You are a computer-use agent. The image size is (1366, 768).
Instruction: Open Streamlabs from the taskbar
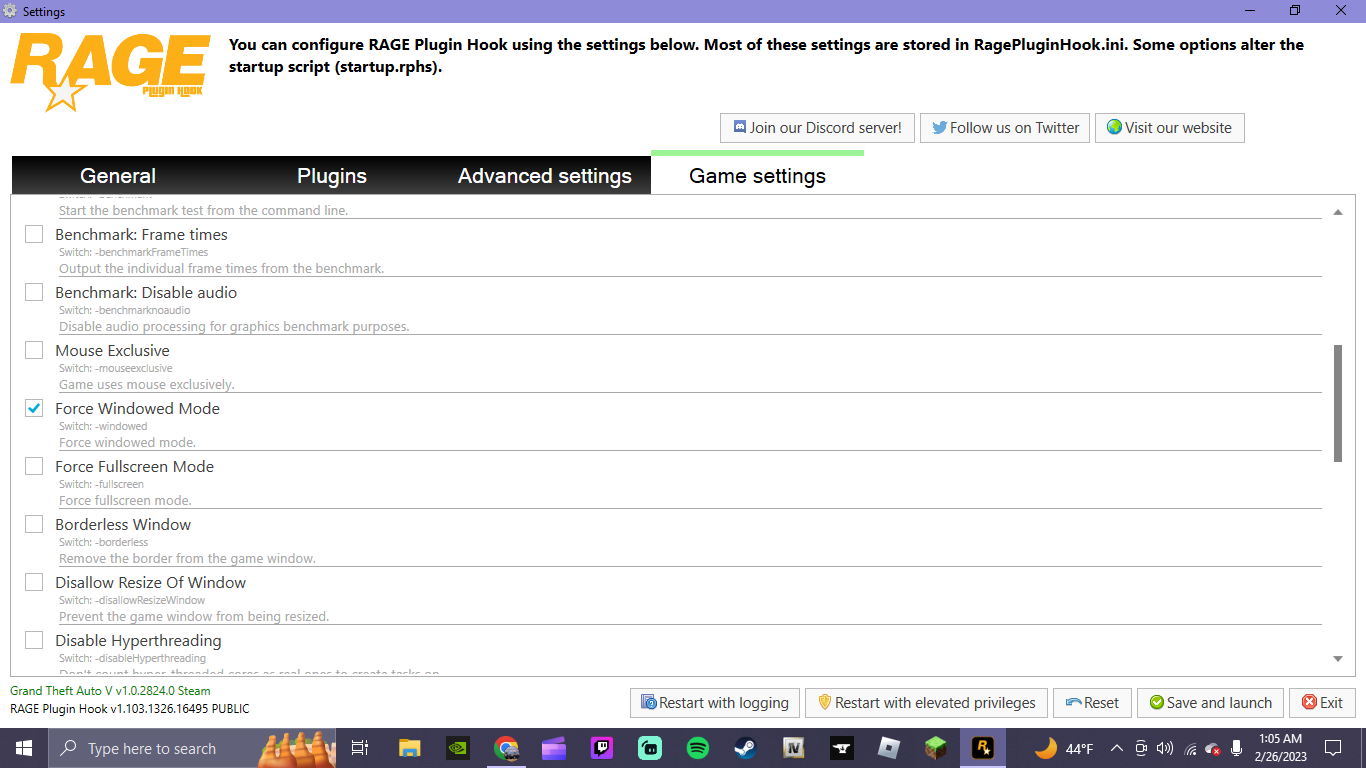pyautogui.click(x=650, y=748)
